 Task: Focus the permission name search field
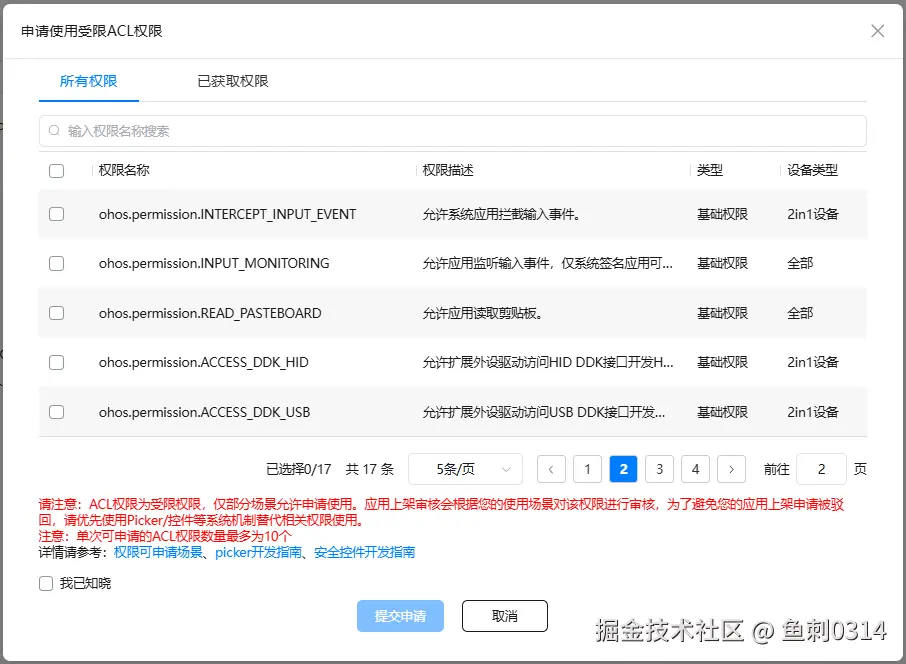point(452,131)
